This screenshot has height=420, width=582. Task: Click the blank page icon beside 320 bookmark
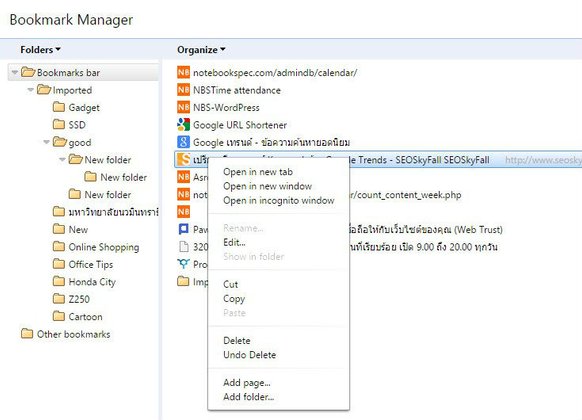pyautogui.click(x=183, y=247)
